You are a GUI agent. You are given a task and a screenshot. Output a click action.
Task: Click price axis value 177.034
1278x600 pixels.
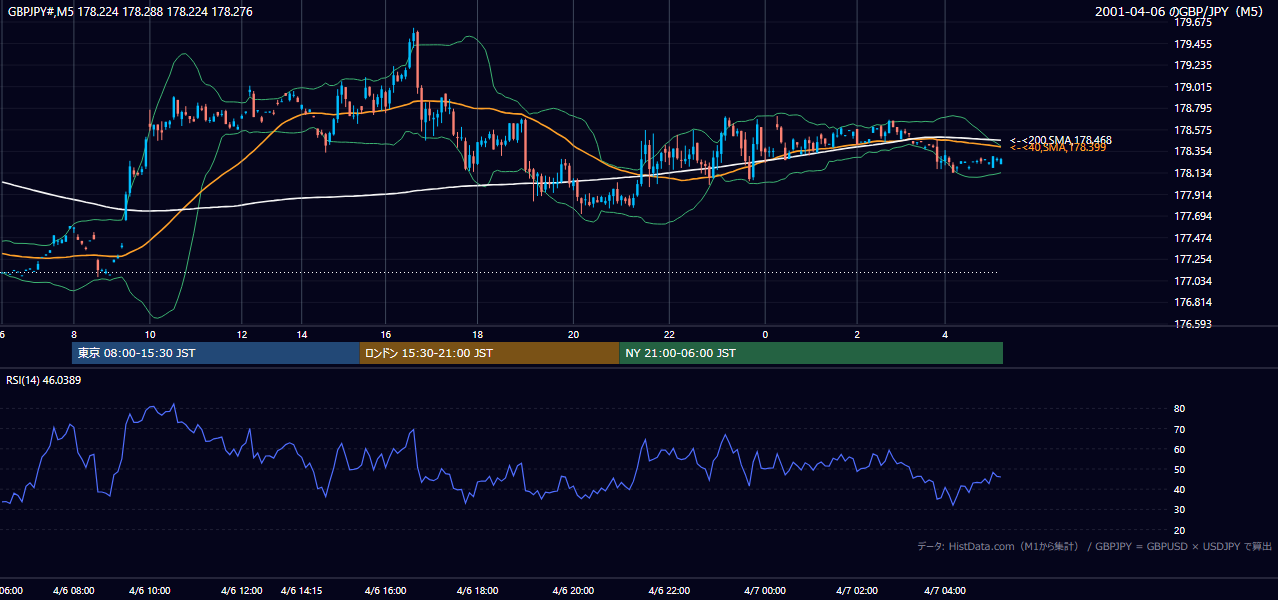pyautogui.click(x=1192, y=281)
